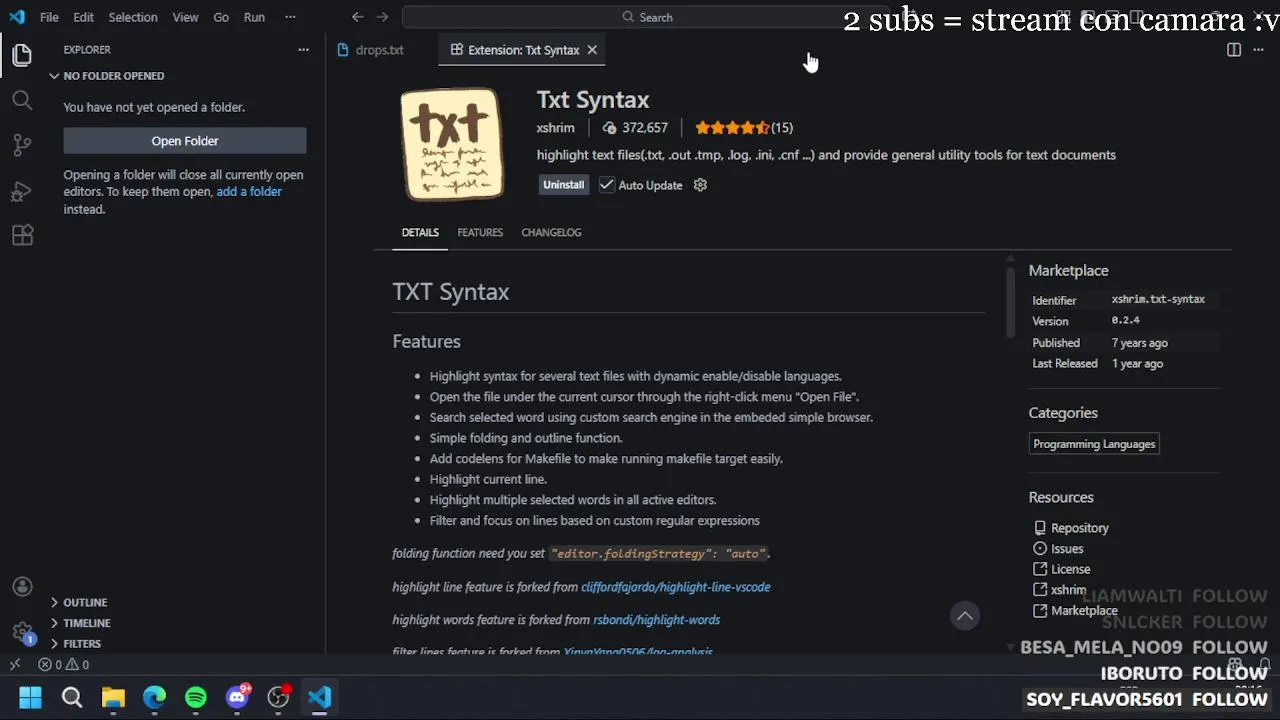
Task: Click the scroll-to-top arrow button
Action: click(965, 616)
